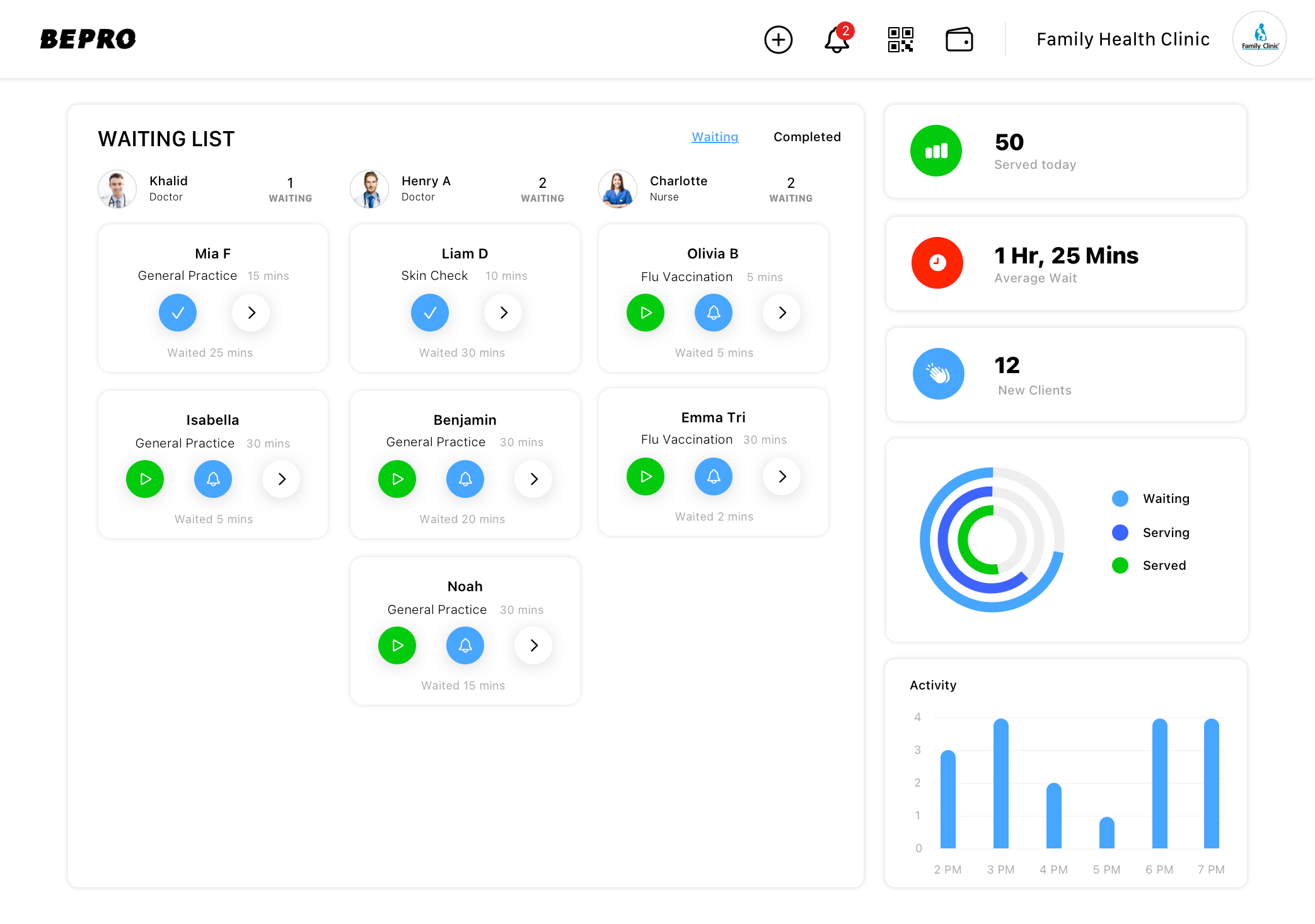The image size is (1315, 924).
Task: Toggle the notify bell for Emma Tri
Action: [x=713, y=476]
